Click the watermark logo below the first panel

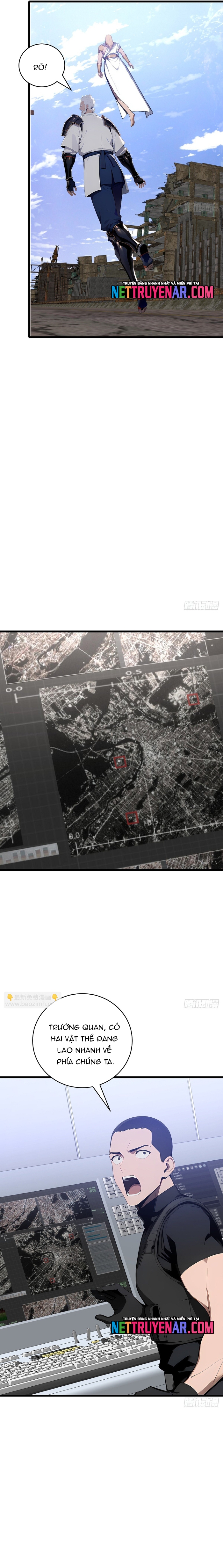201,605
